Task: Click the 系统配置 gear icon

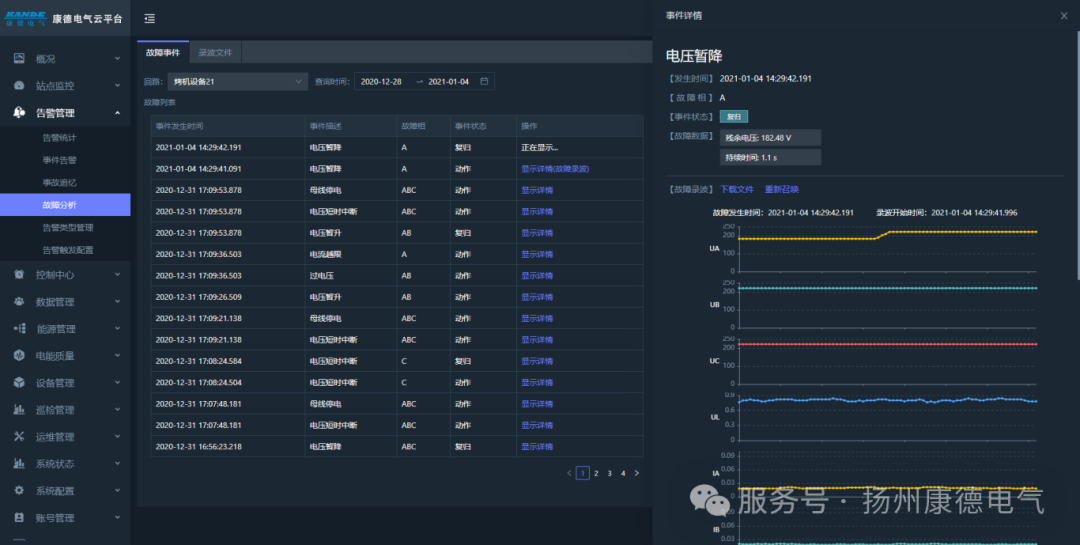Action: point(19,491)
